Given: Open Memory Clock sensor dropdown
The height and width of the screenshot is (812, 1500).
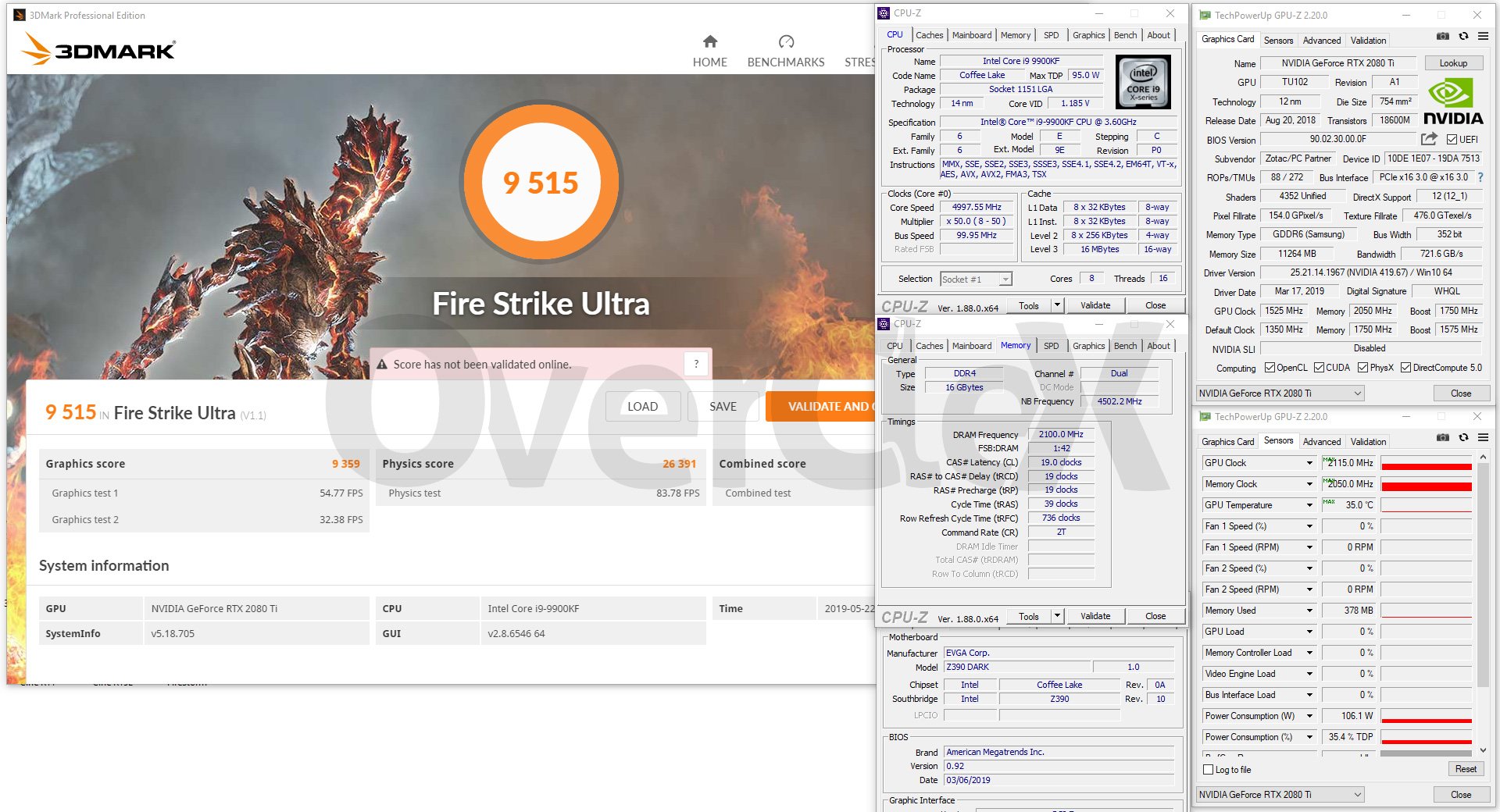Looking at the screenshot, I should click(x=1309, y=484).
